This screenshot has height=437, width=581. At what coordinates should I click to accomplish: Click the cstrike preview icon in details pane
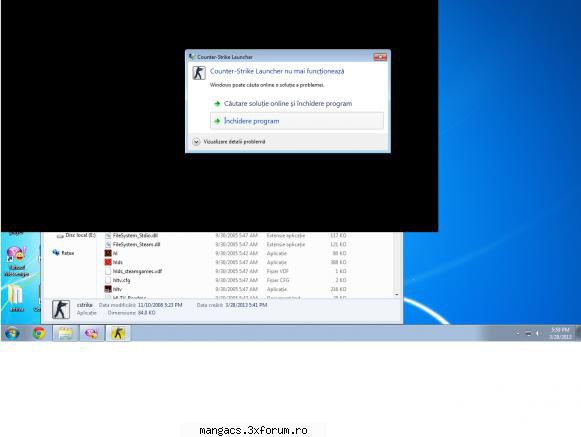pyautogui.click(x=61, y=309)
